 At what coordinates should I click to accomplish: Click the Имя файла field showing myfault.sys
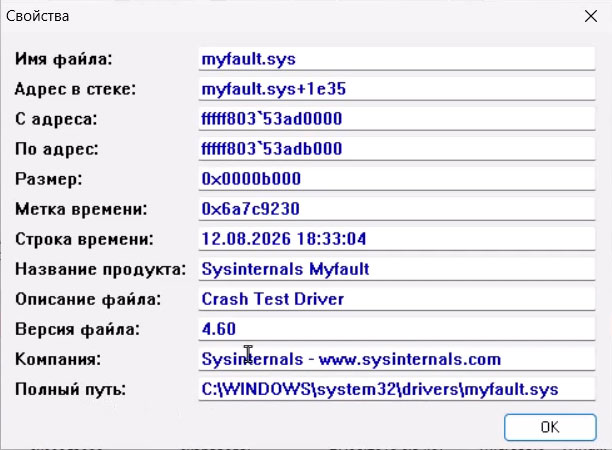pos(397,59)
